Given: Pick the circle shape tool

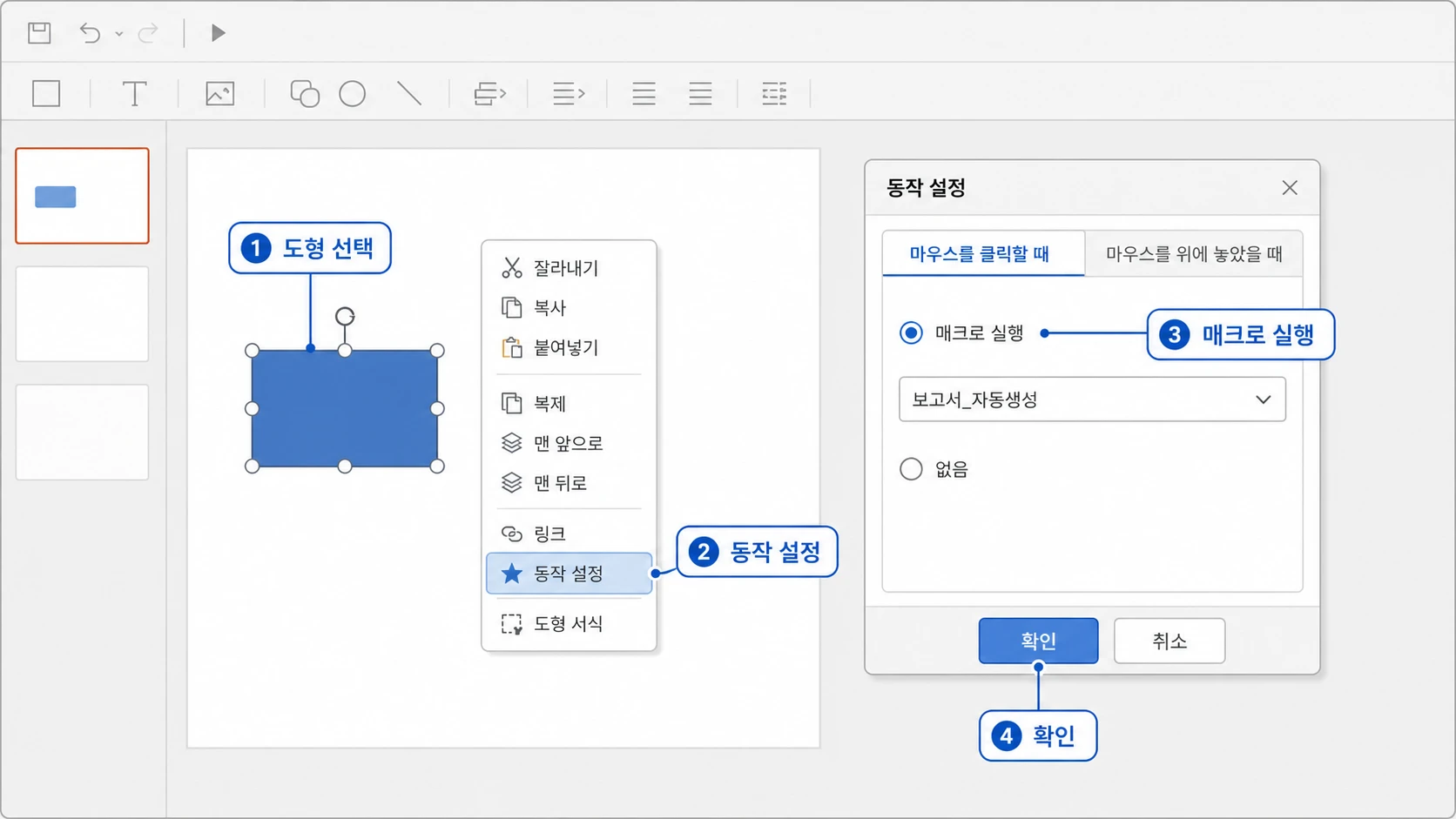Looking at the screenshot, I should [352, 93].
